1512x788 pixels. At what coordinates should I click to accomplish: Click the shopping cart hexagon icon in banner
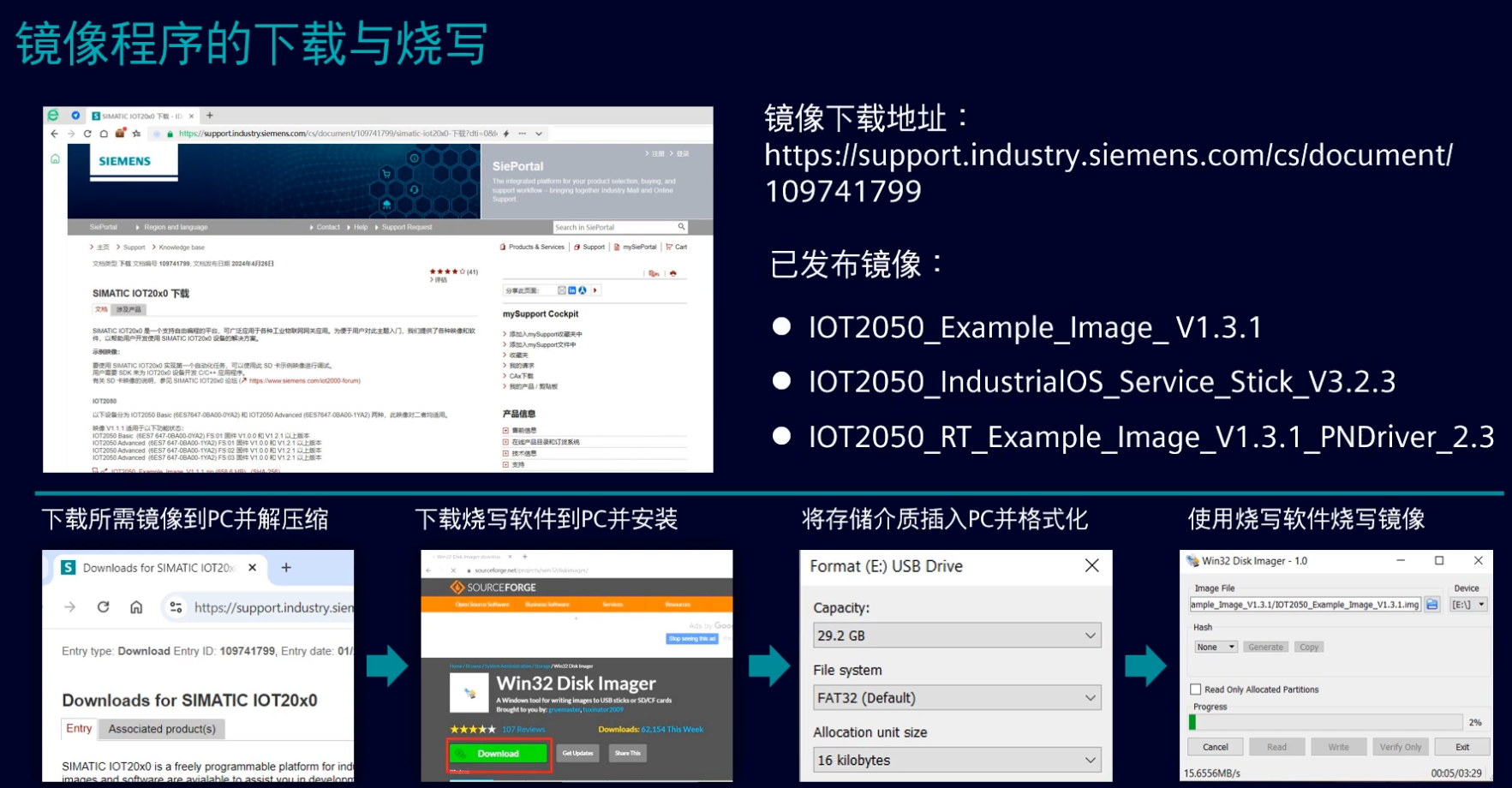(x=386, y=174)
